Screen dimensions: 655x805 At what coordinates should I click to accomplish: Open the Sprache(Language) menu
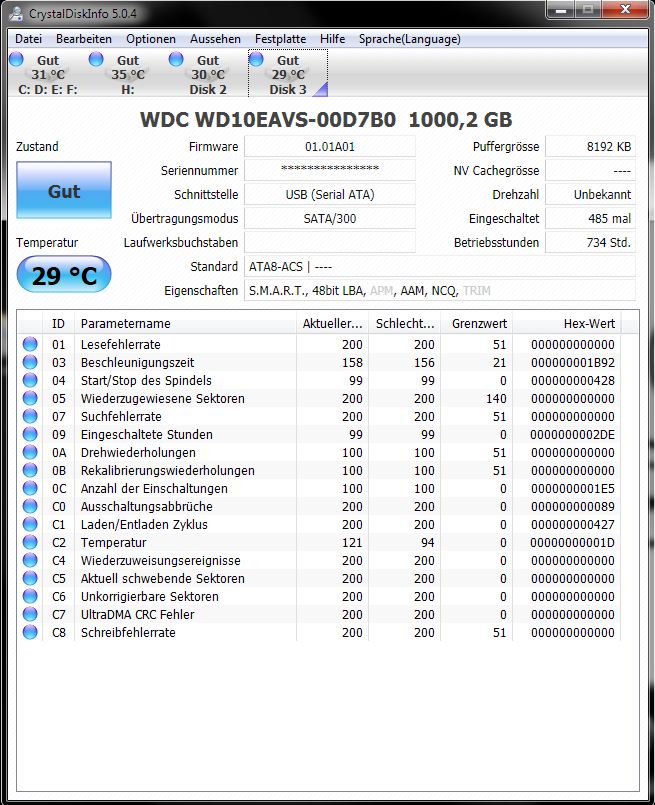click(x=410, y=39)
